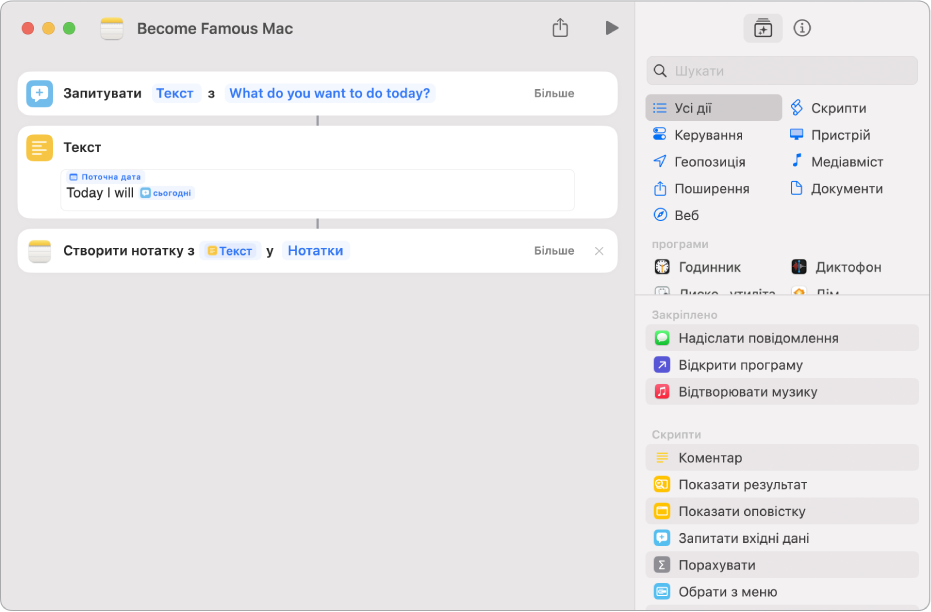Image resolution: width=931 pixels, height=612 pixels.
Task: Add the Запитати вхідні дані action
Action: [782, 538]
